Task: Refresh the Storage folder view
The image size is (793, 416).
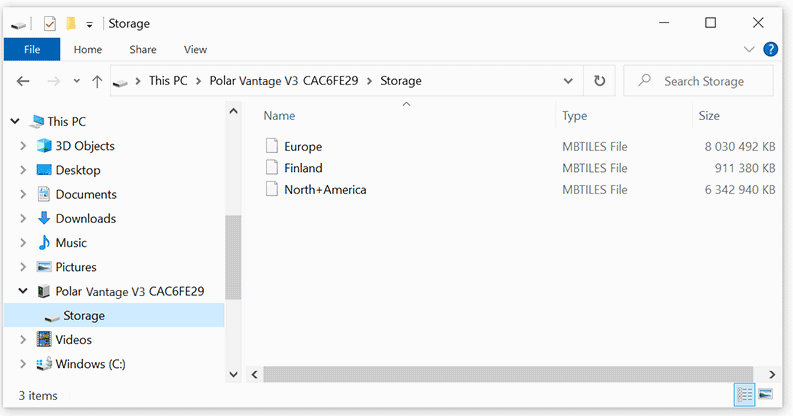Action: tap(599, 81)
